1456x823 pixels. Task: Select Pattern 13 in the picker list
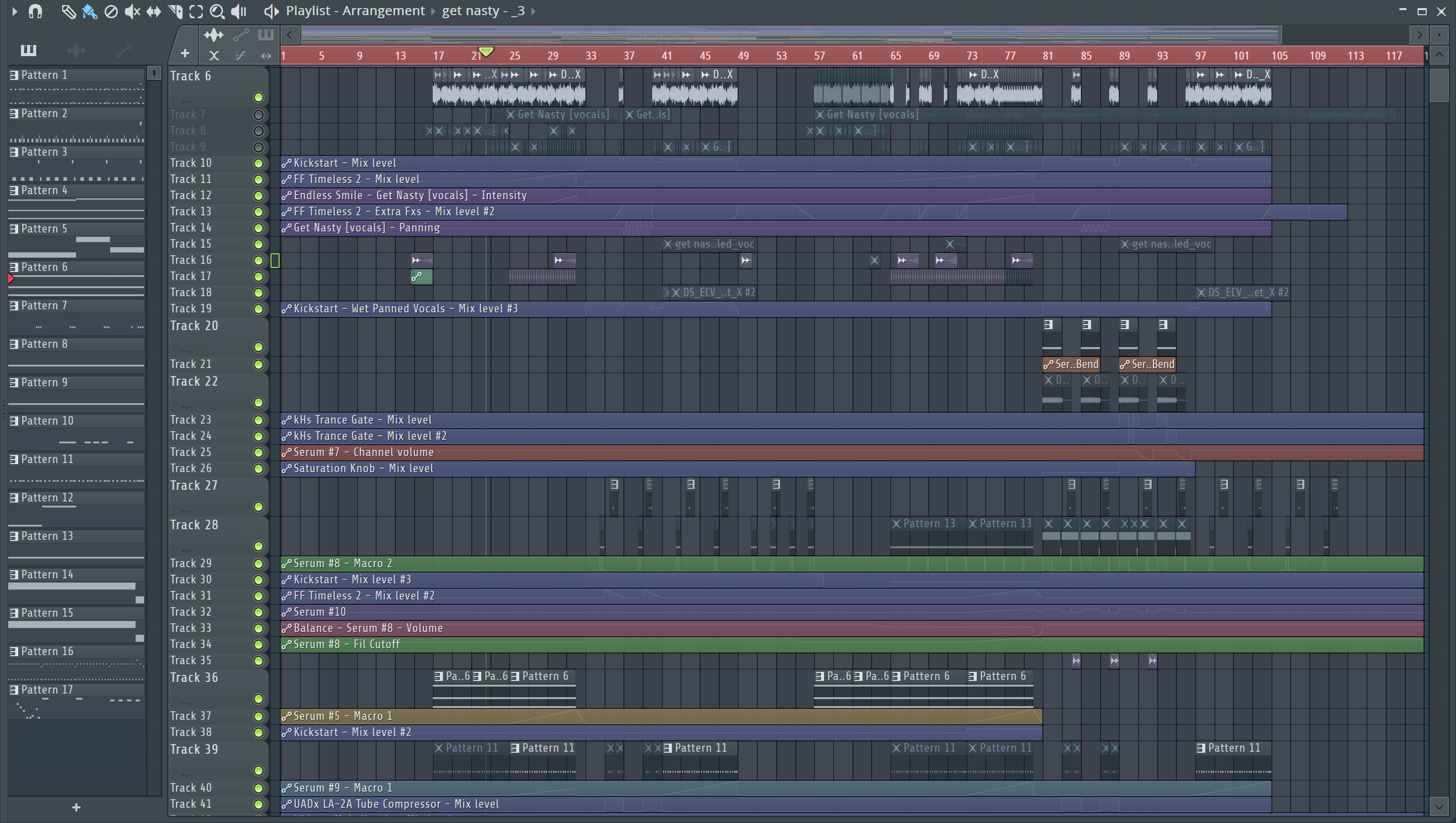[x=48, y=536]
